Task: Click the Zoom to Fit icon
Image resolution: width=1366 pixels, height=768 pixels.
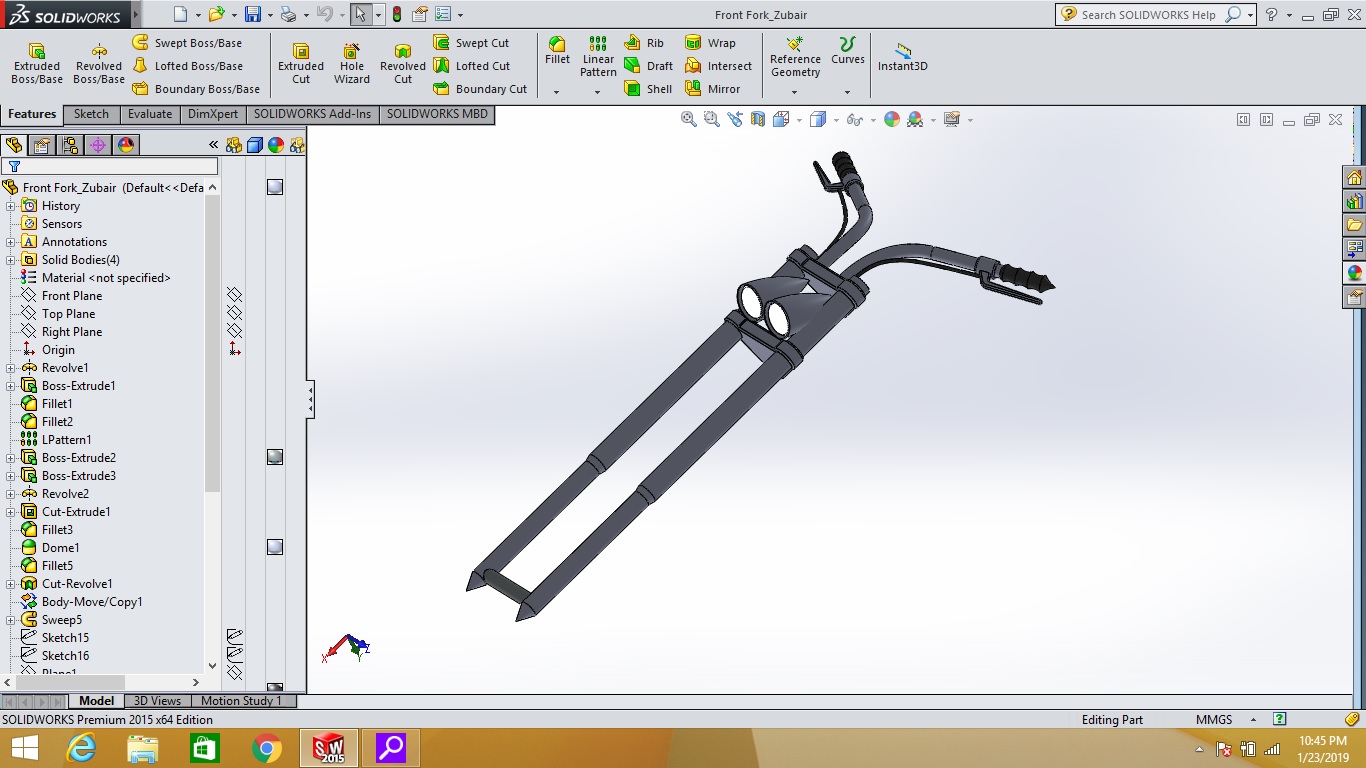Action: (689, 119)
